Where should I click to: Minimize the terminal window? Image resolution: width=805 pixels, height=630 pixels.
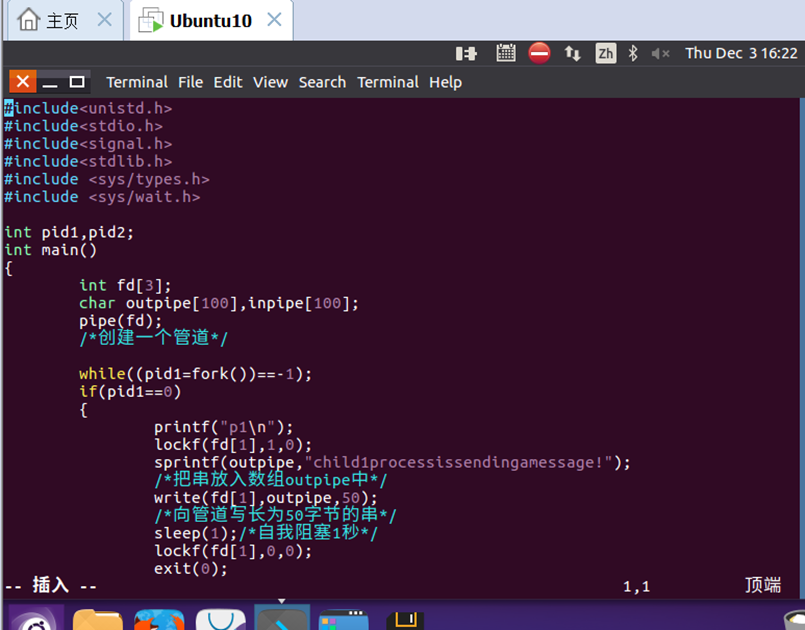(50, 82)
